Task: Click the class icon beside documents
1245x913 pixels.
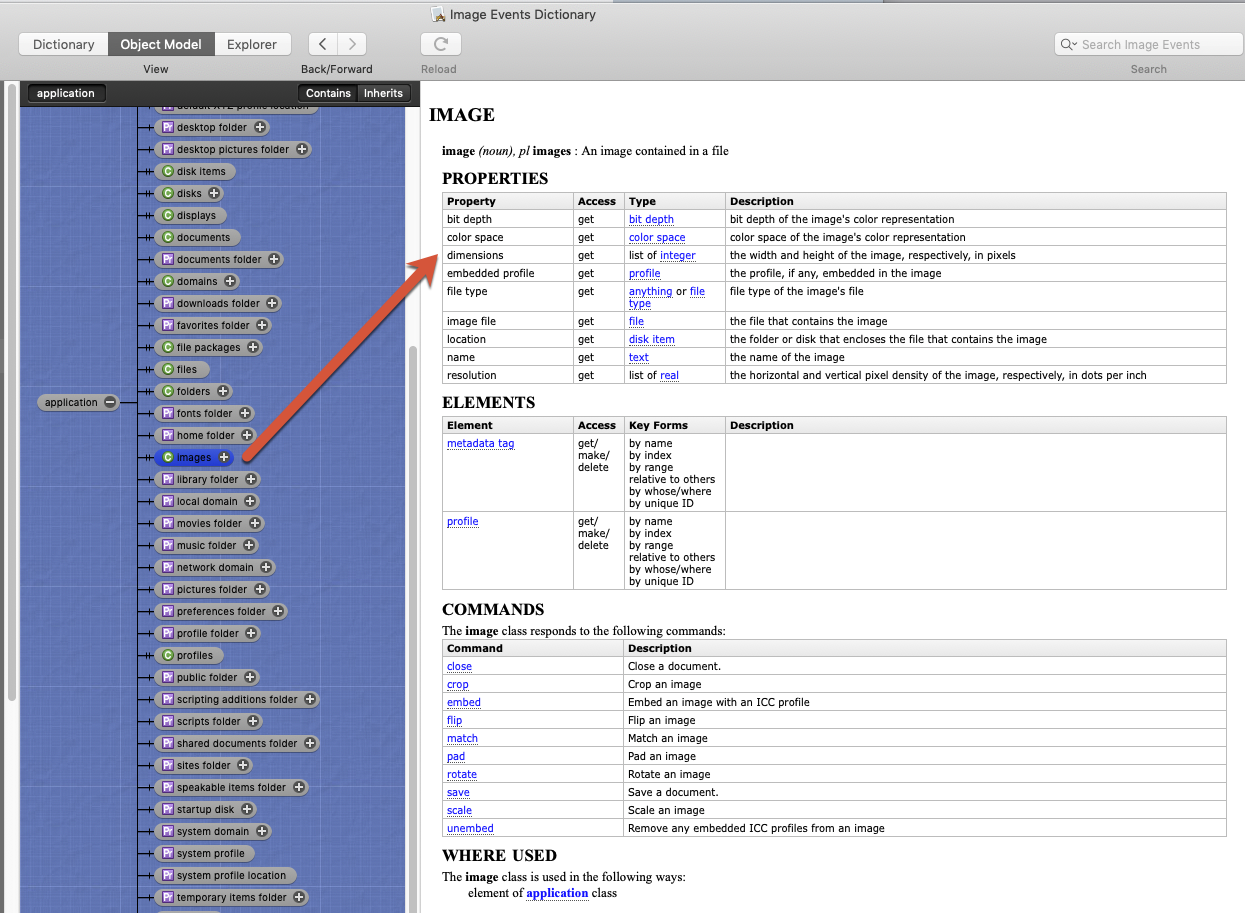Action: 168,238
